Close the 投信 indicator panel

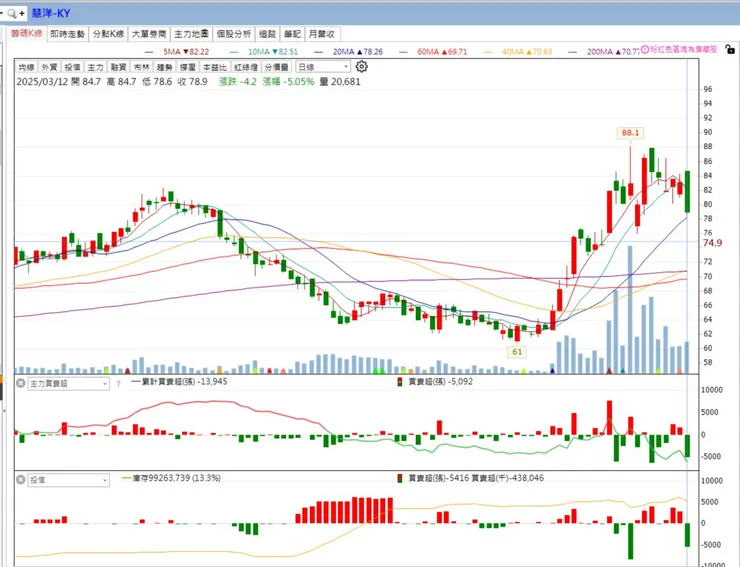21,480
